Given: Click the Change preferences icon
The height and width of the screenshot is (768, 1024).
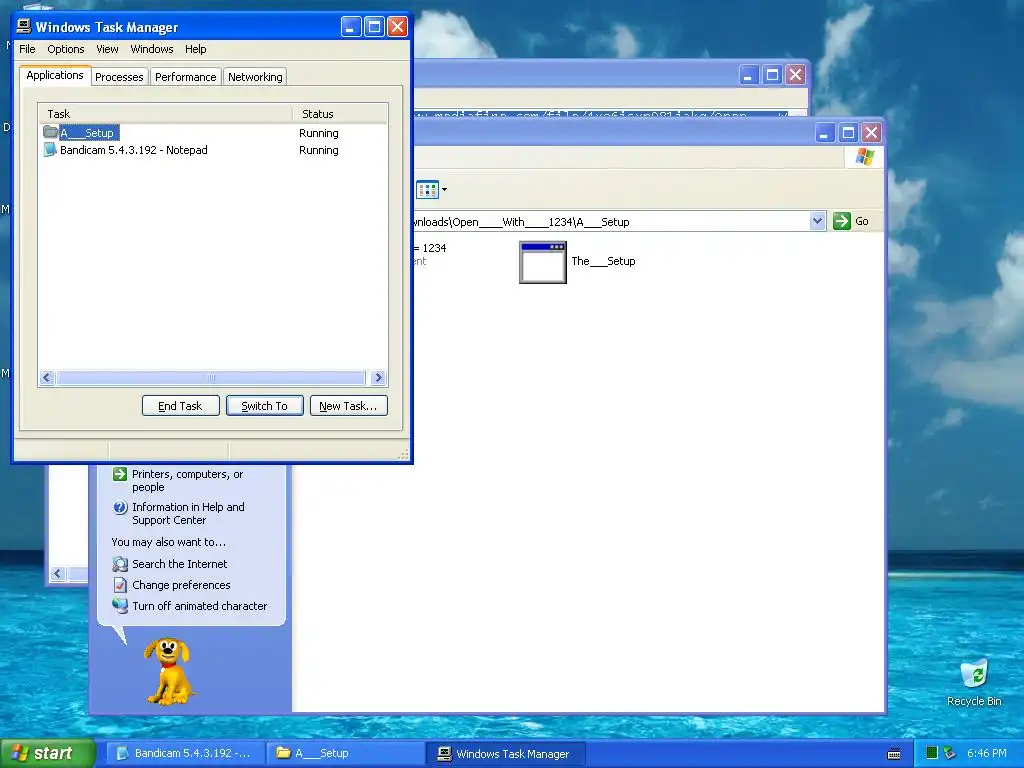Looking at the screenshot, I should point(120,584).
